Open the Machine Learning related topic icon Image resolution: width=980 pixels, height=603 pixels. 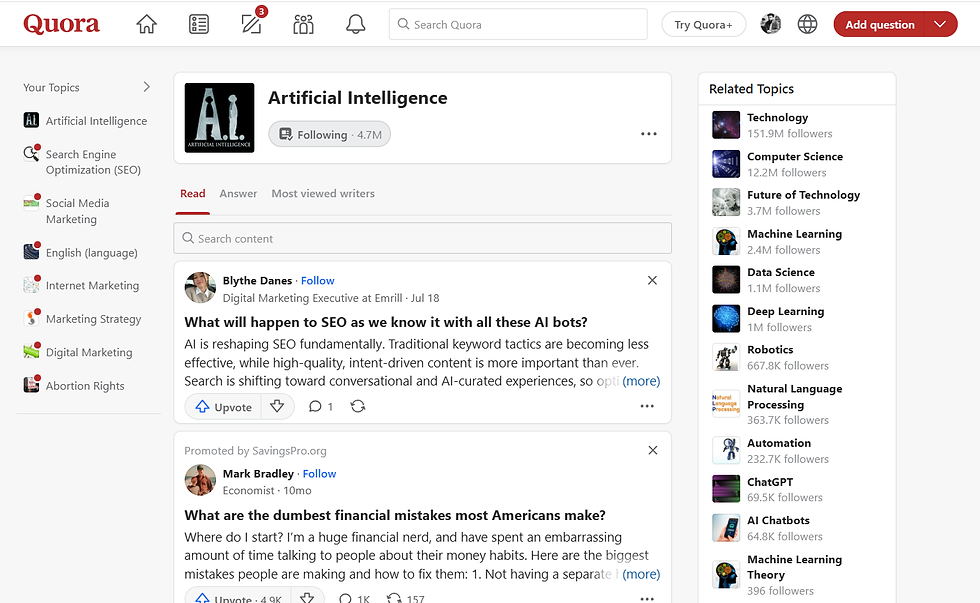[726, 241]
